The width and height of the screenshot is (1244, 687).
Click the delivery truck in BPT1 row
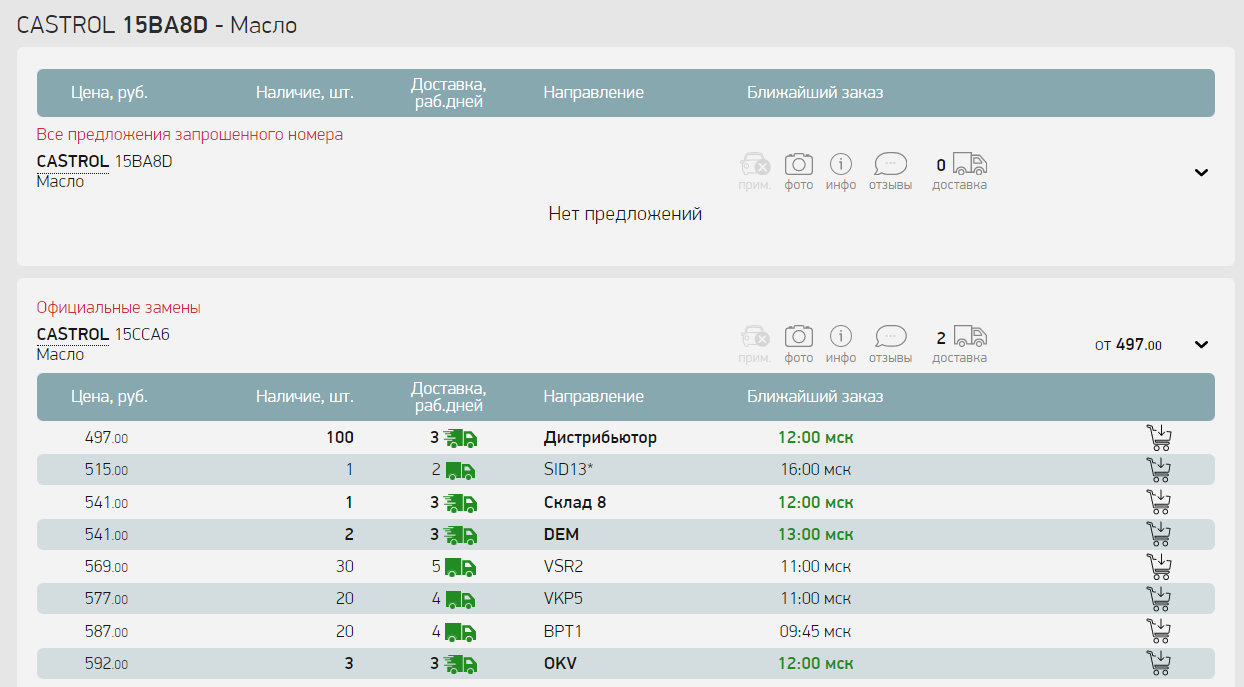click(x=461, y=631)
